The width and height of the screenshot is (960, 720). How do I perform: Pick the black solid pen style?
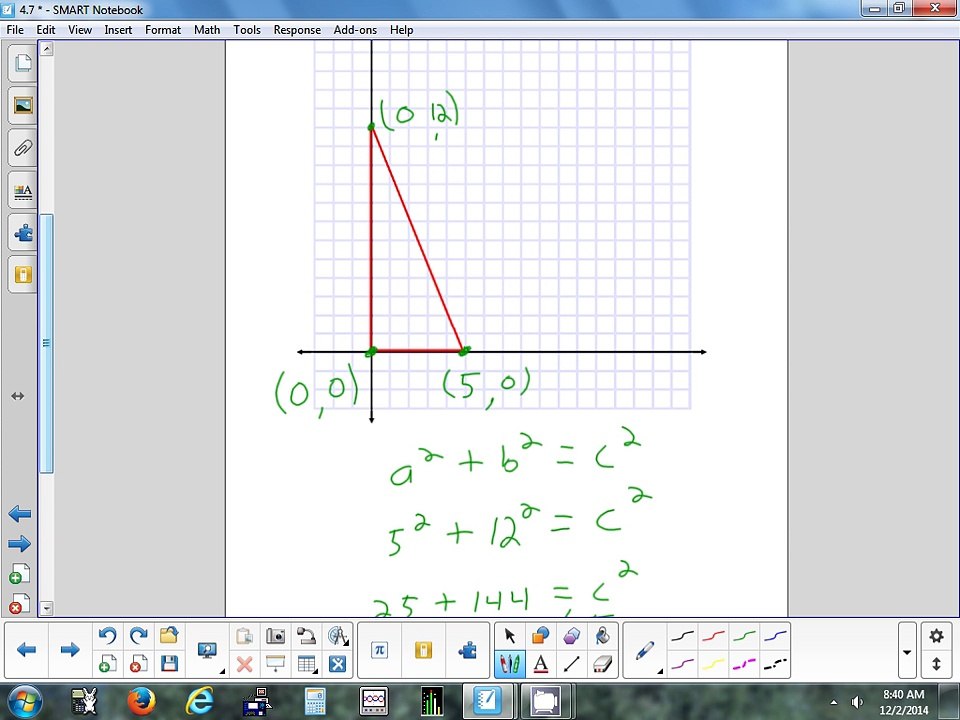click(682, 636)
